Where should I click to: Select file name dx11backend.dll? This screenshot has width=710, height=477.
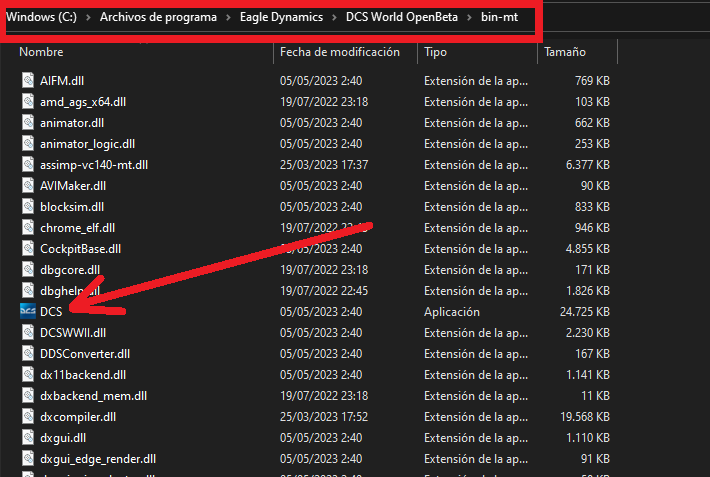[83, 375]
